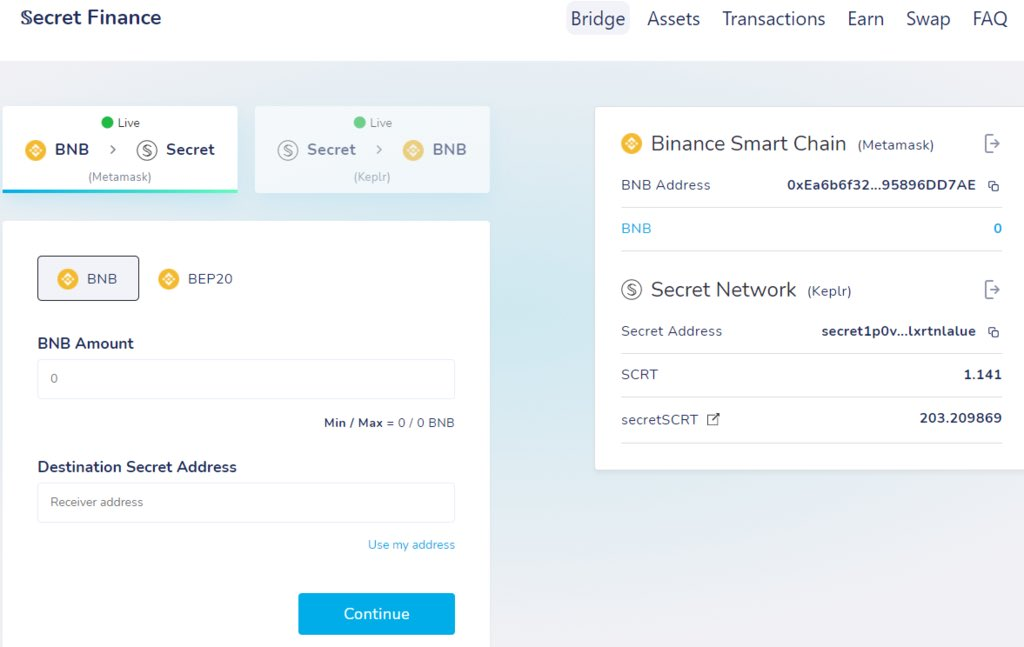
Task: Click the BNB coin icon in BNB tab
Action: pyautogui.click(x=35, y=150)
